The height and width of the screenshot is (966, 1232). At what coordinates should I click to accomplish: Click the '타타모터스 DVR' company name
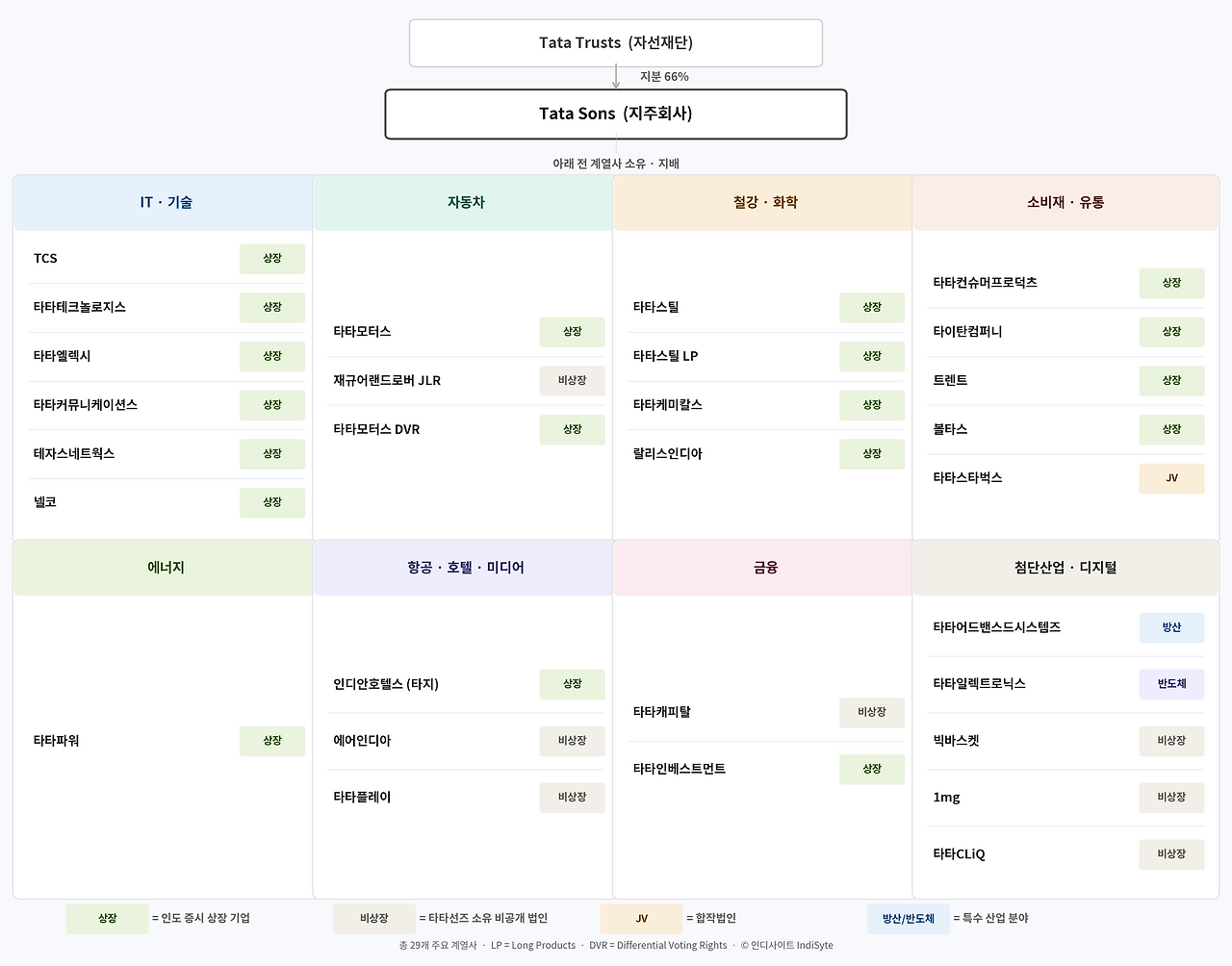(376, 429)
